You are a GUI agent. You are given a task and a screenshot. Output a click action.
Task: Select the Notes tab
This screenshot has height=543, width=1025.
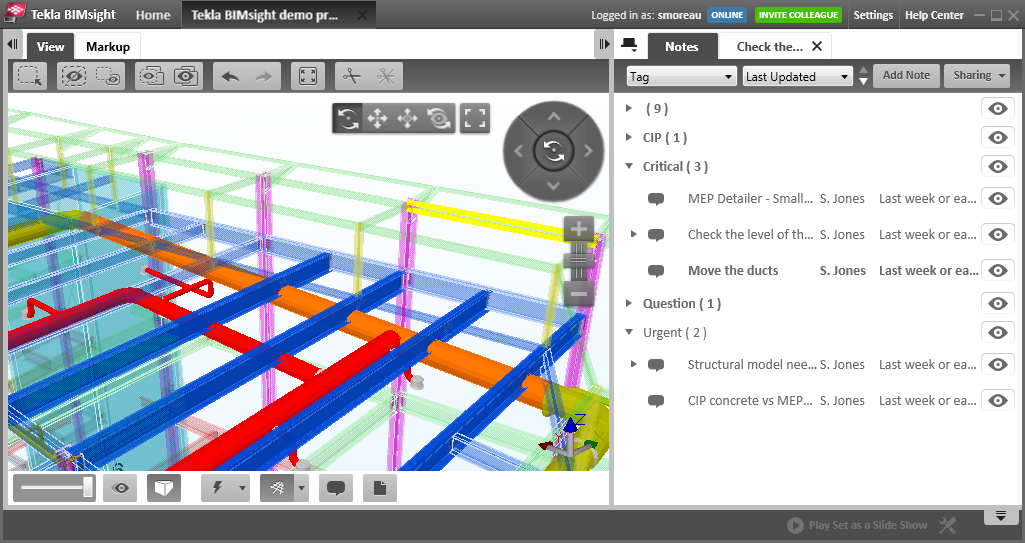tap(682, 46)
